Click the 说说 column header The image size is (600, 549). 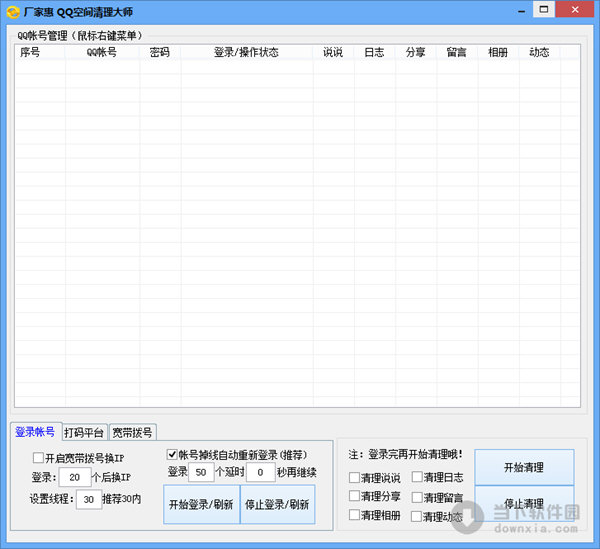coord(333,52)
